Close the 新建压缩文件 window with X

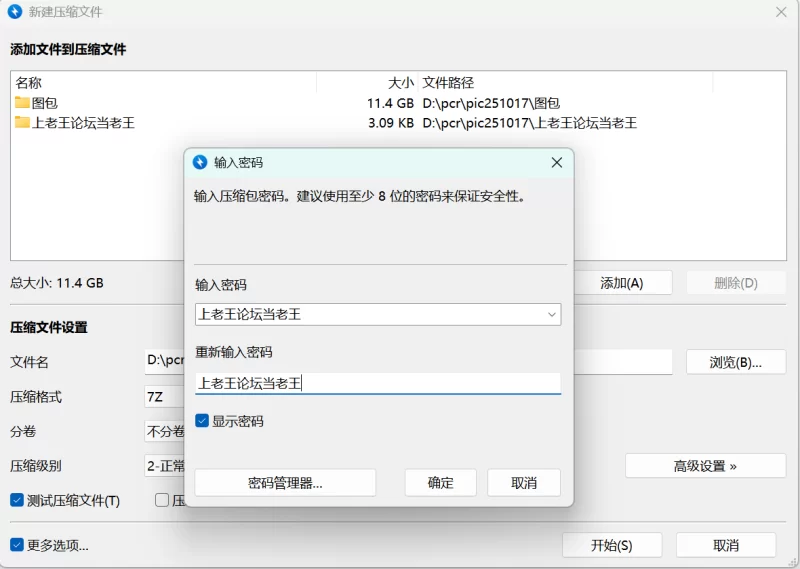pos(781,12)
